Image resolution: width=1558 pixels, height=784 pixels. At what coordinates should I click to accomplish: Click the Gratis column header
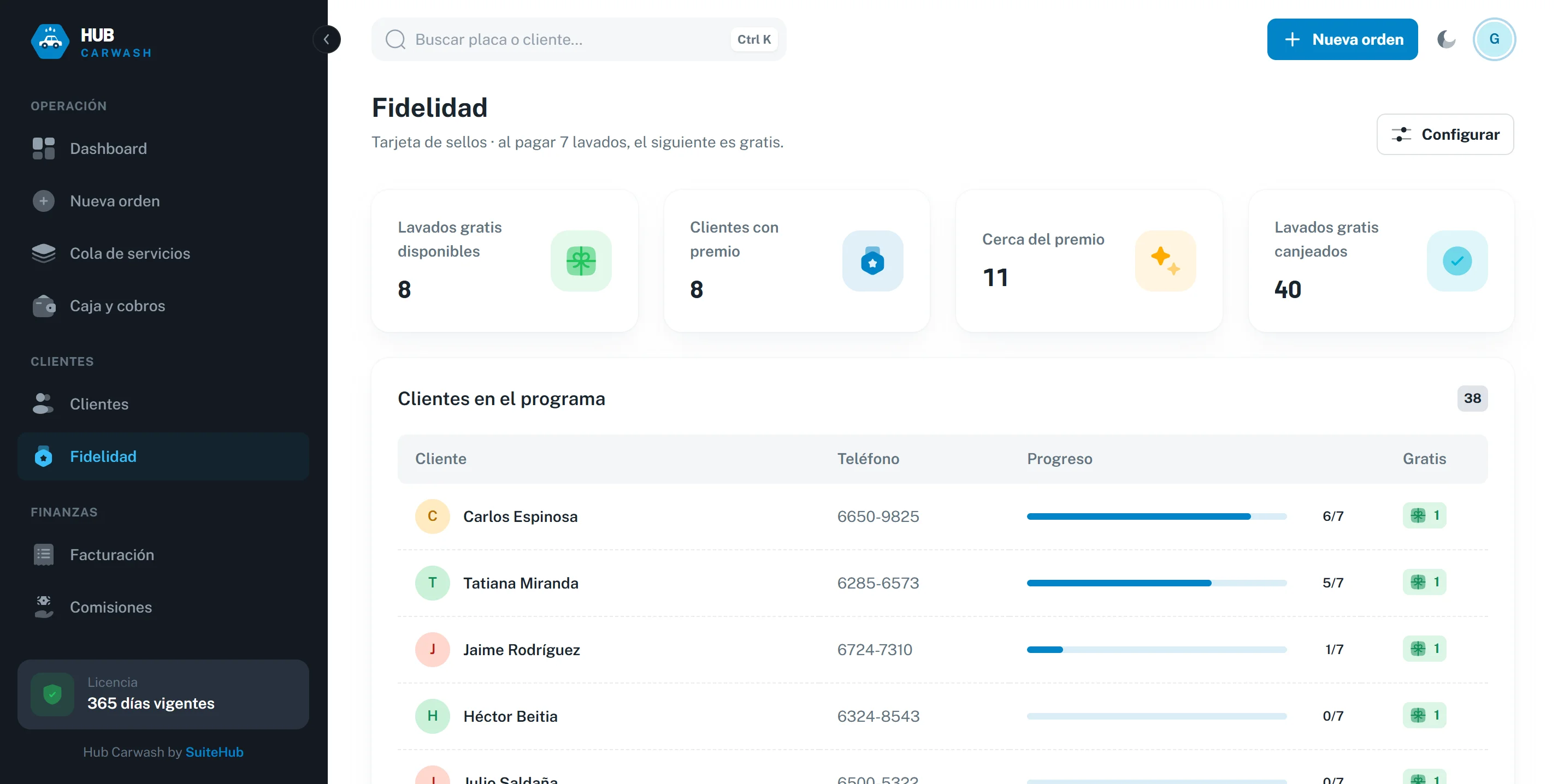tap(1424, 459)
